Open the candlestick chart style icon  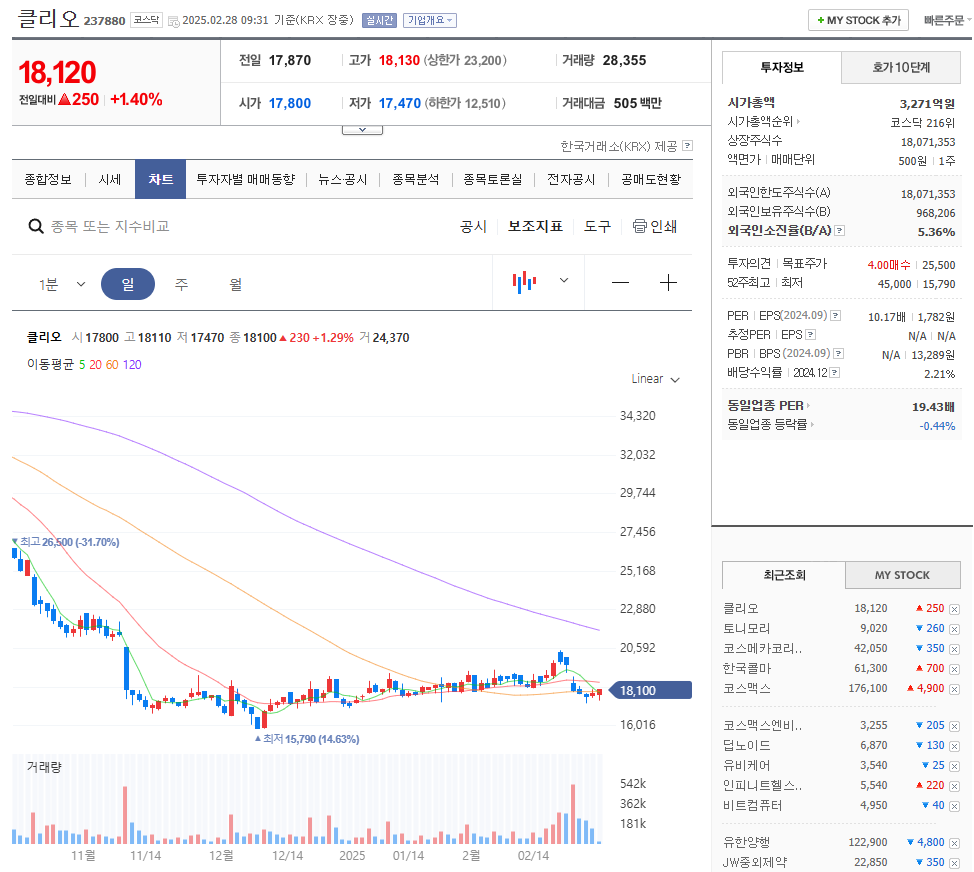(524, 283)
